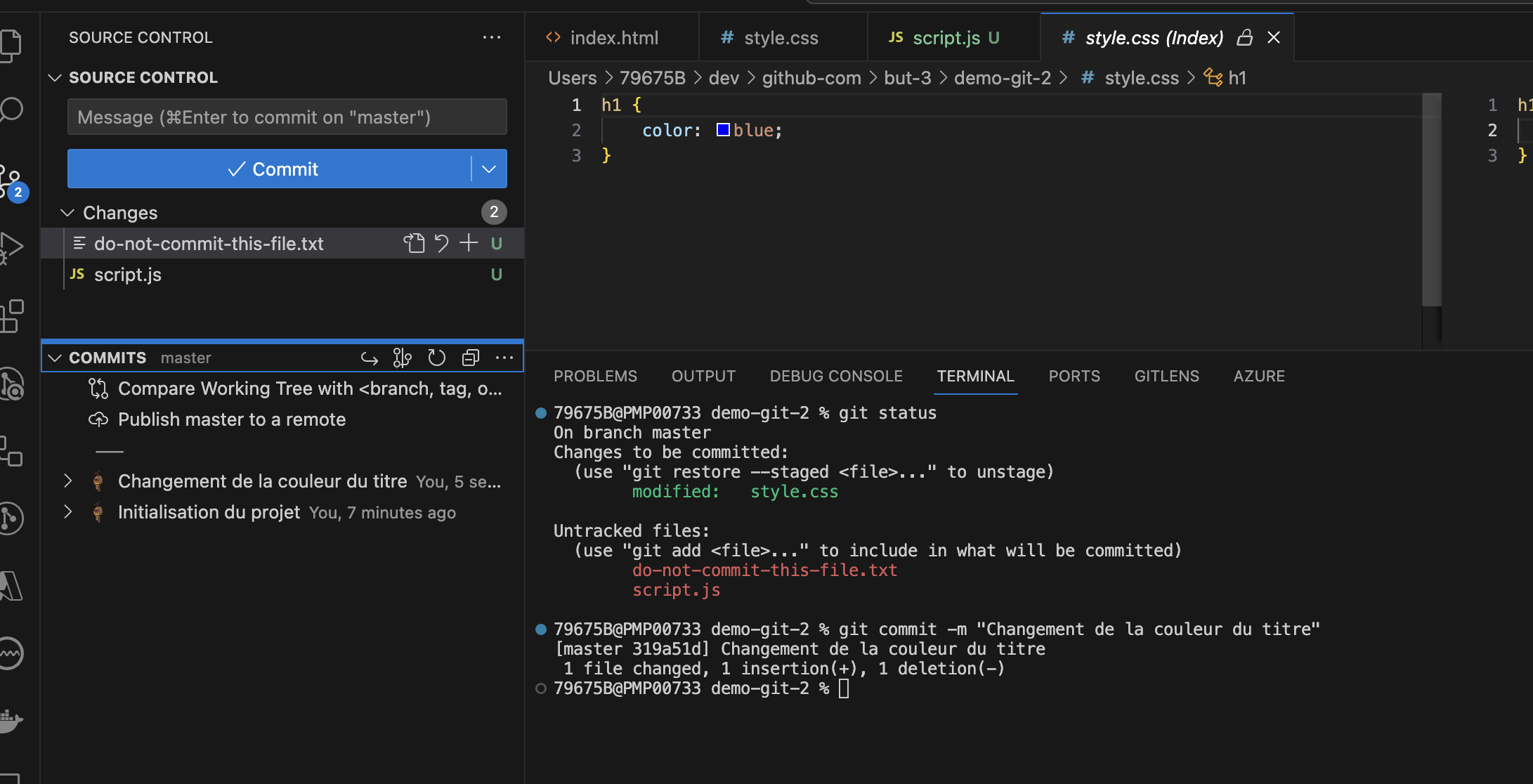This screenshot has width=1533, height=784.
Task: Open demo-git-2 breadcrumb folder
Action: 1003,78
